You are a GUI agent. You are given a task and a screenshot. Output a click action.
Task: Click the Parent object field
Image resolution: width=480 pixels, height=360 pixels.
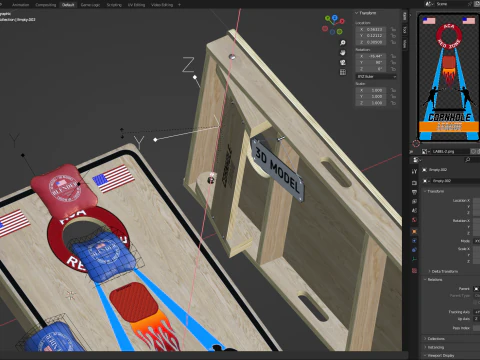pyautogui.click(x=477, y=289)
